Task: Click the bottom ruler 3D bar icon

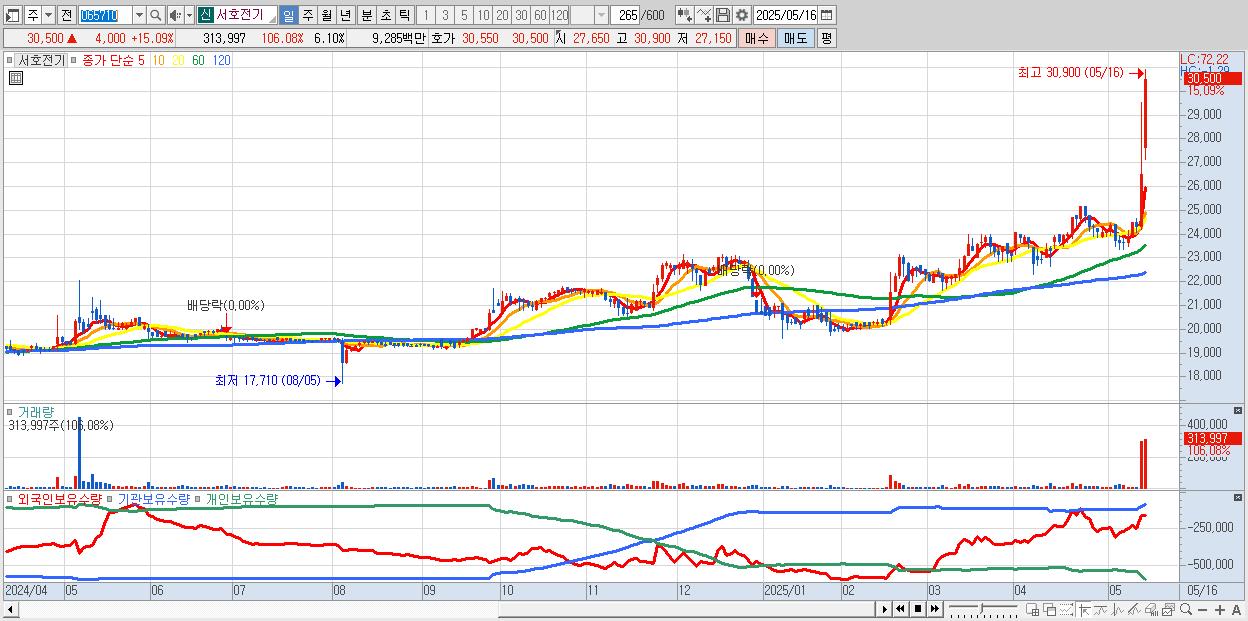Action: click(x=1151, y=609)
